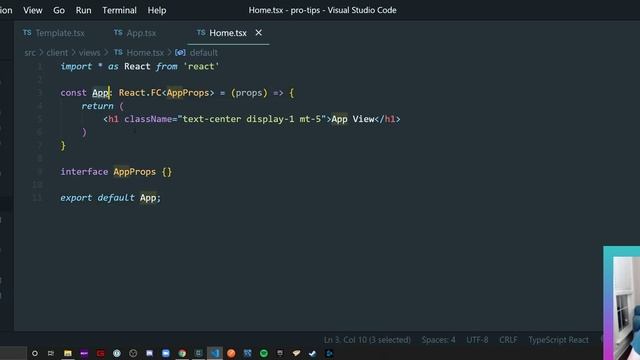
Task: Change end of line sequence CRLF
Action: tap(508, 340)
